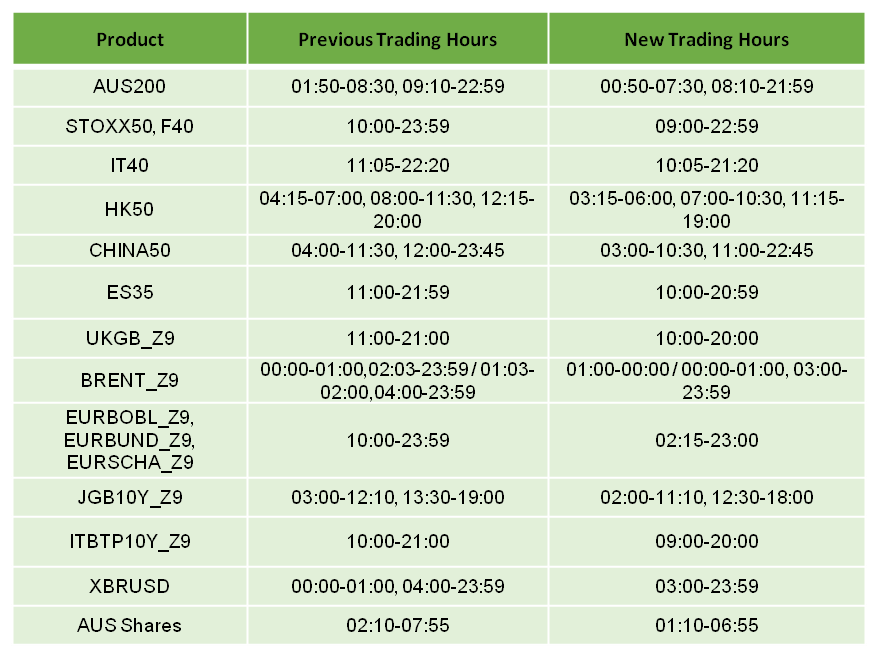Select new hours 03:00-23:59 for XBRUSD
Screen dimensions: 877x657
[707, 586]
